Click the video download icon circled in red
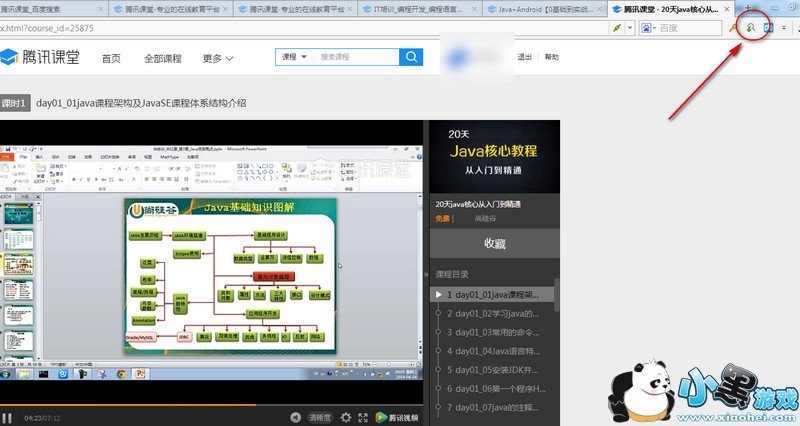Image resolution: width=800 pixels, height=426 pixels. pos(751,28)
